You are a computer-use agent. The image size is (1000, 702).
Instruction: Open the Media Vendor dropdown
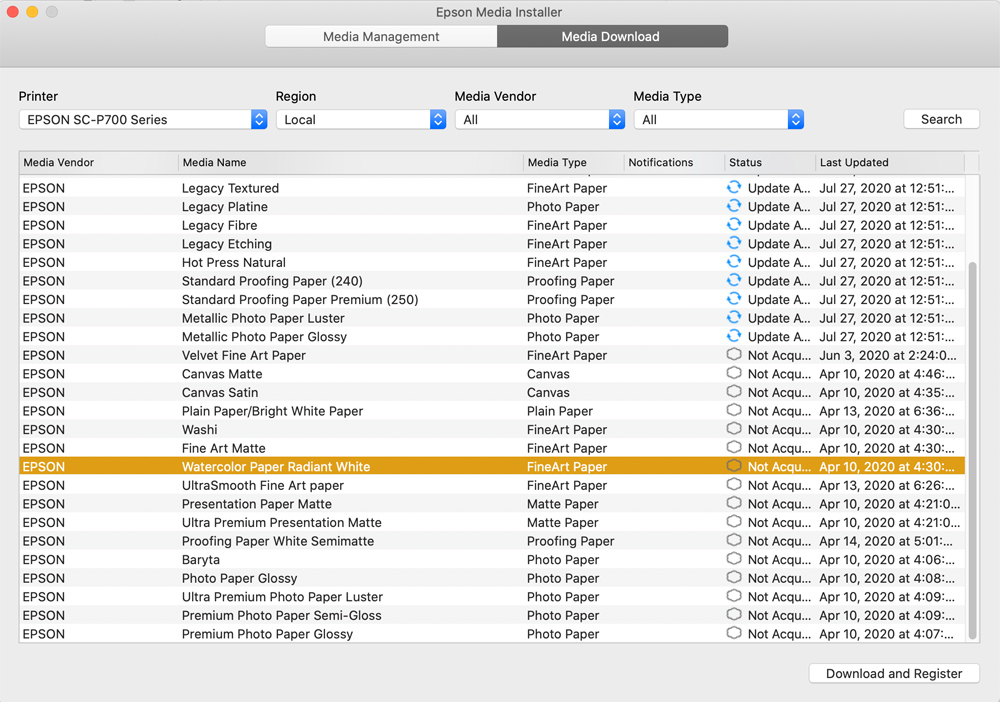[540, 119]
